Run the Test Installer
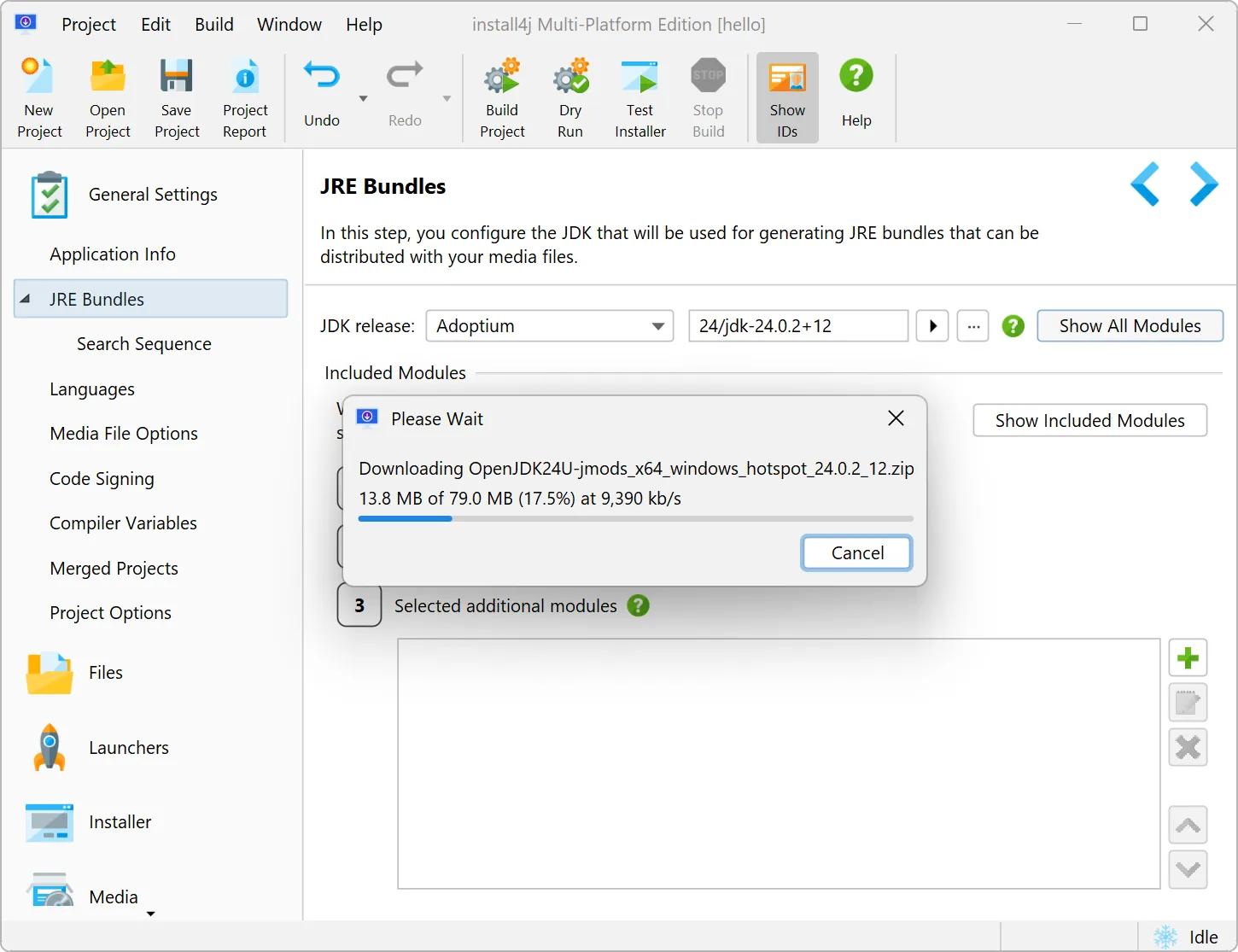The width and height of the screenshot is (1238, 952). point(639,77)
